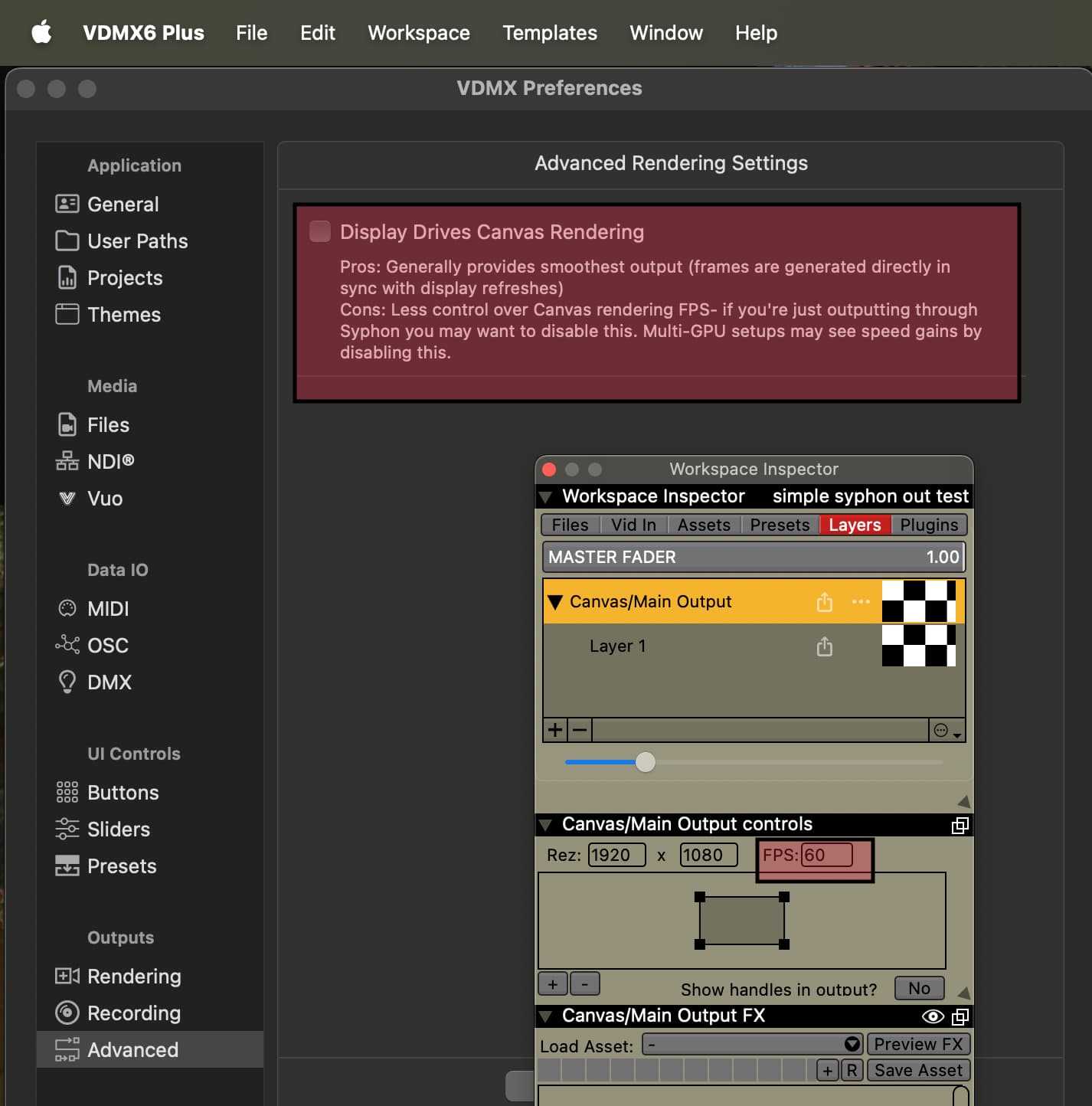Screen dimensions: 1092x1106
Task: Select the OSC preferences icon
Action: click(67, 645)
